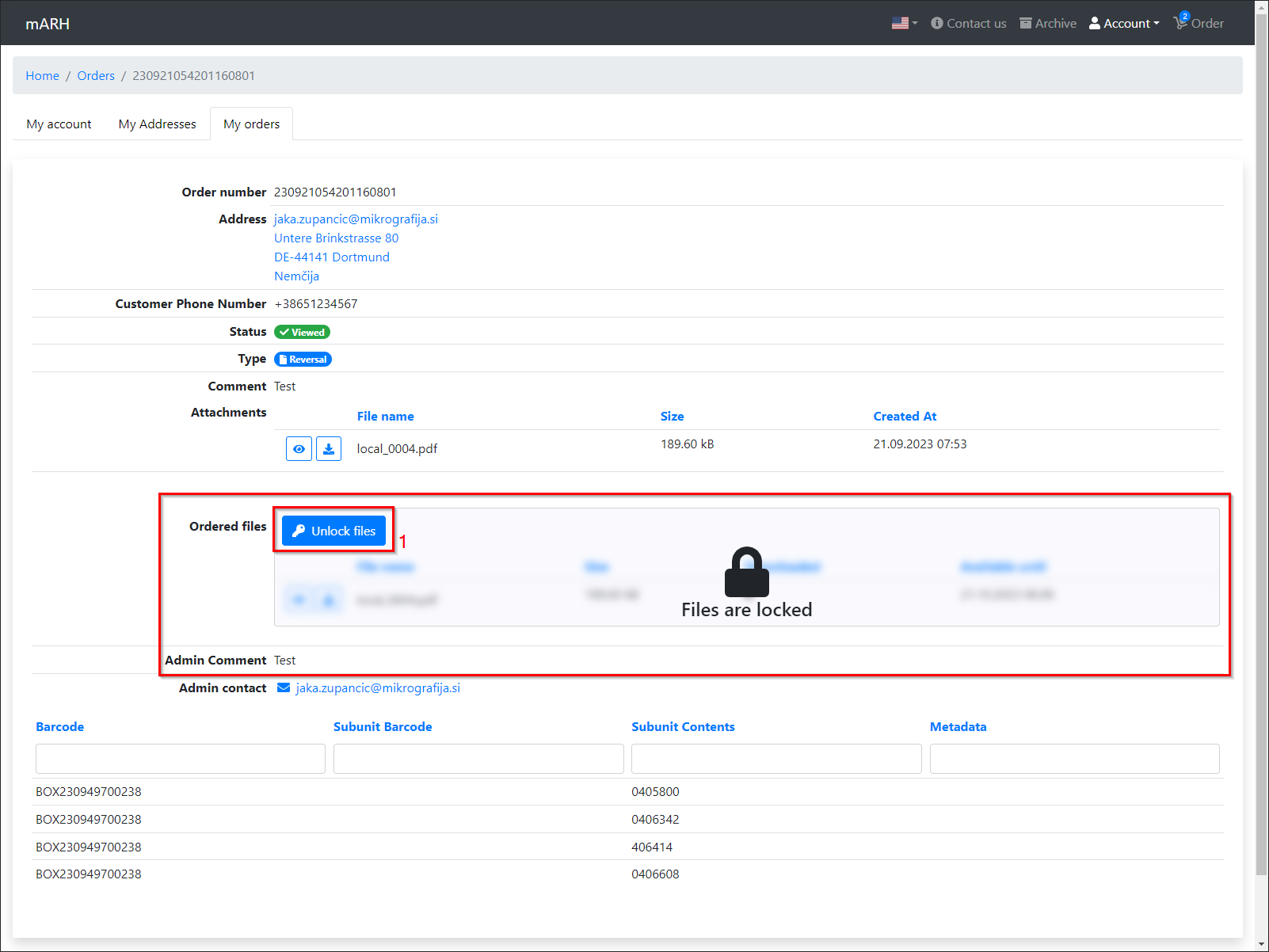Viewport: 1269px width, 952px height.
Task: Click the Archive box icon in navbar
Action: point(1026,24)
